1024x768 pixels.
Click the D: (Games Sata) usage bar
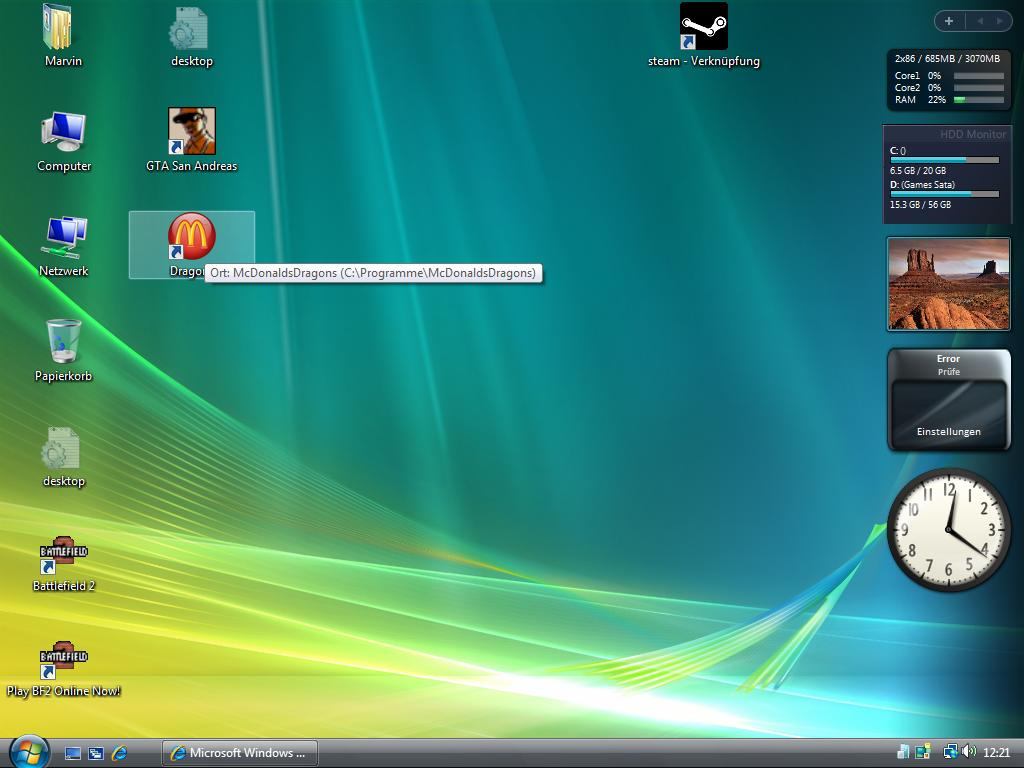tap(944, 194)
